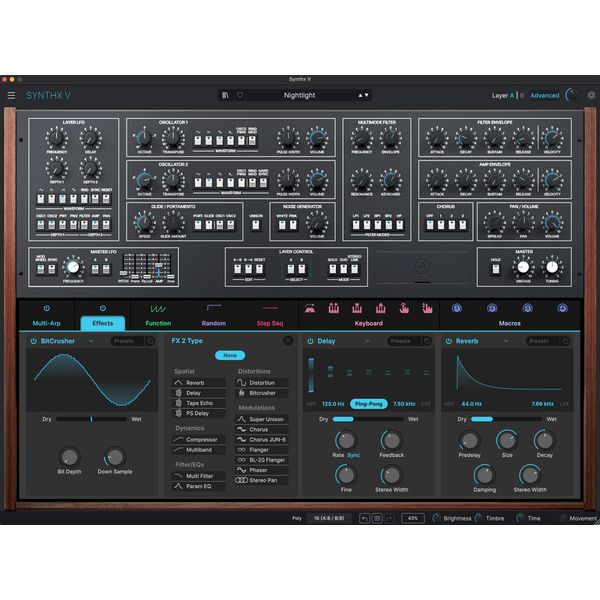Open the Keyboard tab
This screenshot has width=600, height=600.
(x=368, y=323)
